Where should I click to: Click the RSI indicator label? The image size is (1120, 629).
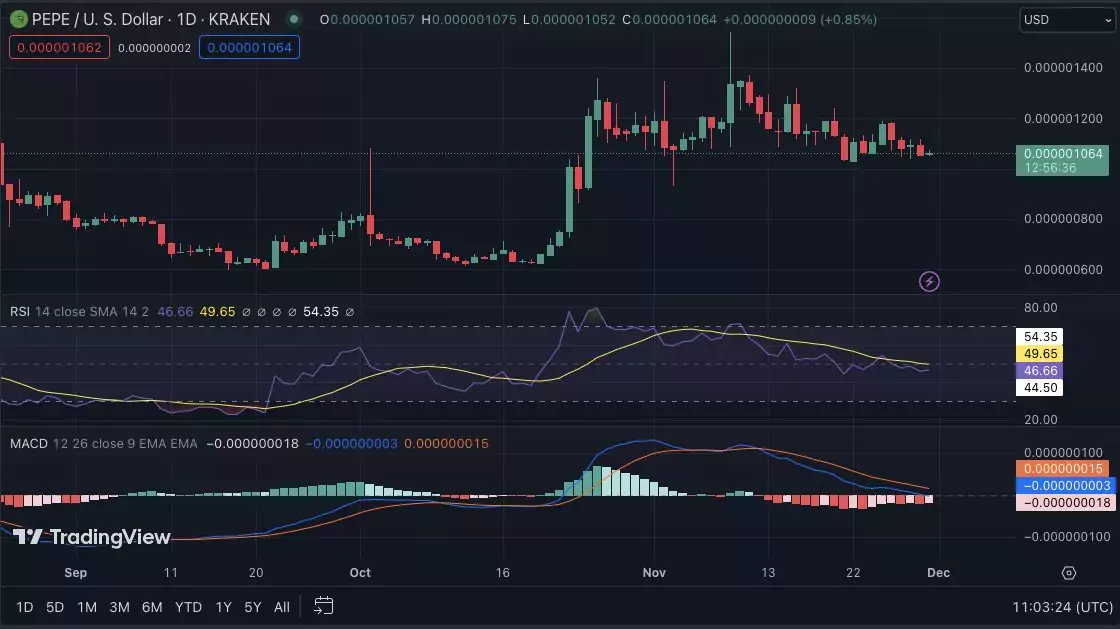pos(19,312)
